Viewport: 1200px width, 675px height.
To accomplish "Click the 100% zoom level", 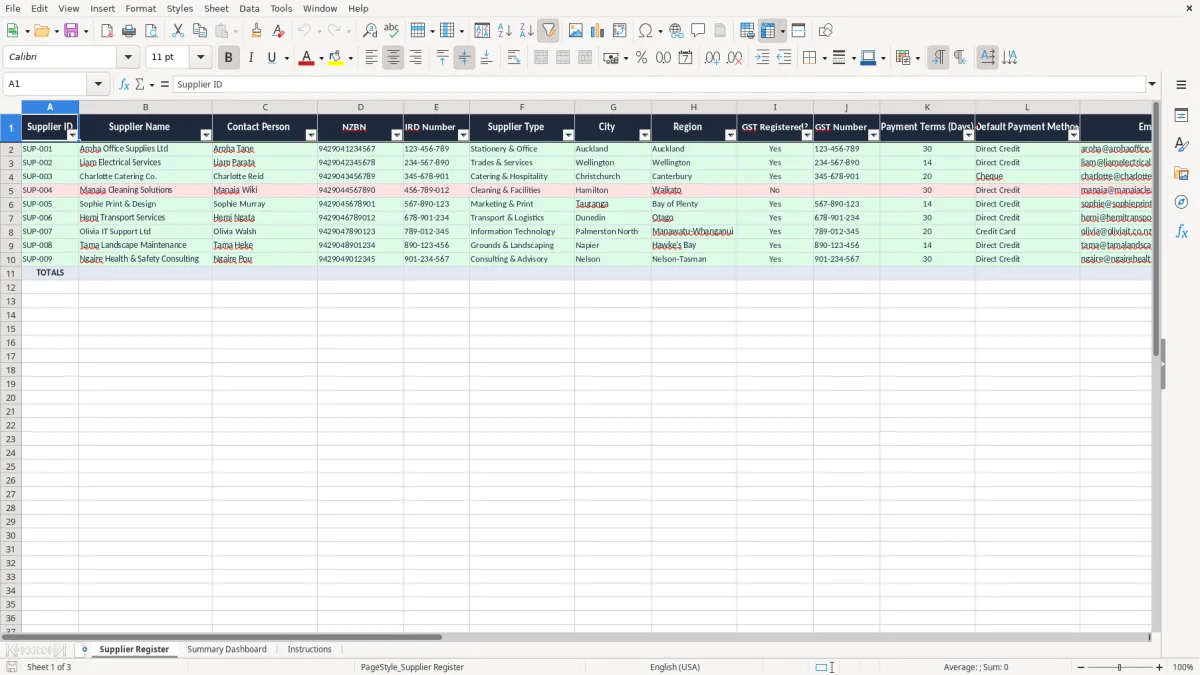I will [x=1183, y=667].
